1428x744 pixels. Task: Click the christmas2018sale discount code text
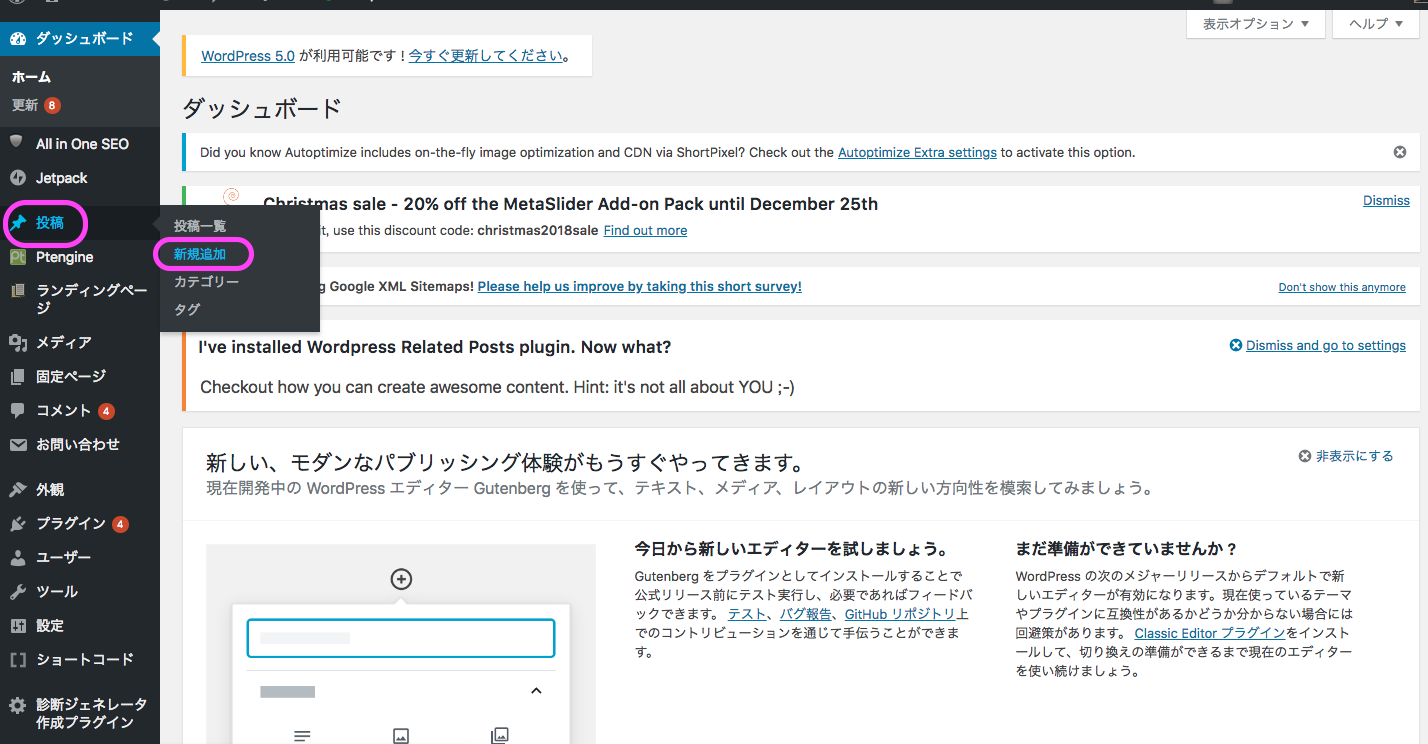click(538, 230)
